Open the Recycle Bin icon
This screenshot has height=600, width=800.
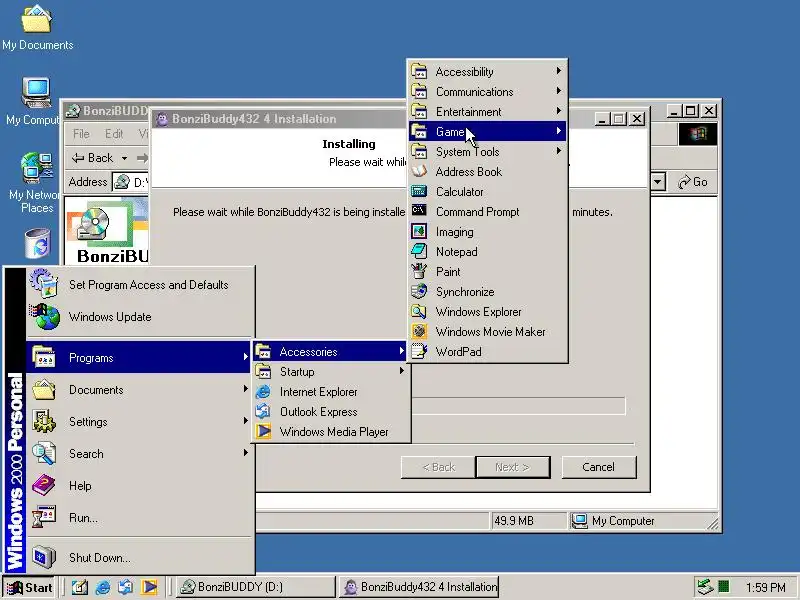37,243
